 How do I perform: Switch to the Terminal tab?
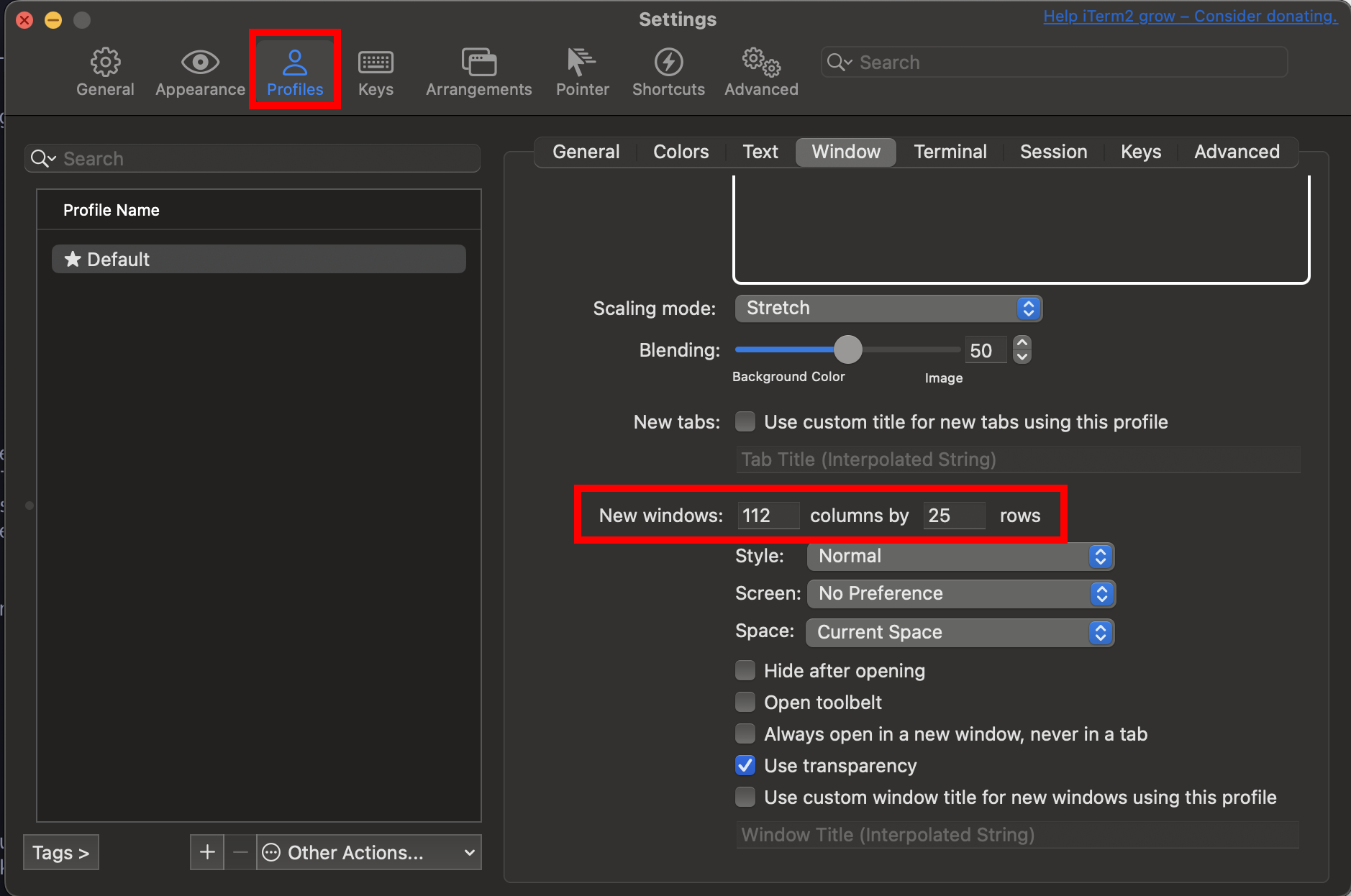[x=950, y=152]
